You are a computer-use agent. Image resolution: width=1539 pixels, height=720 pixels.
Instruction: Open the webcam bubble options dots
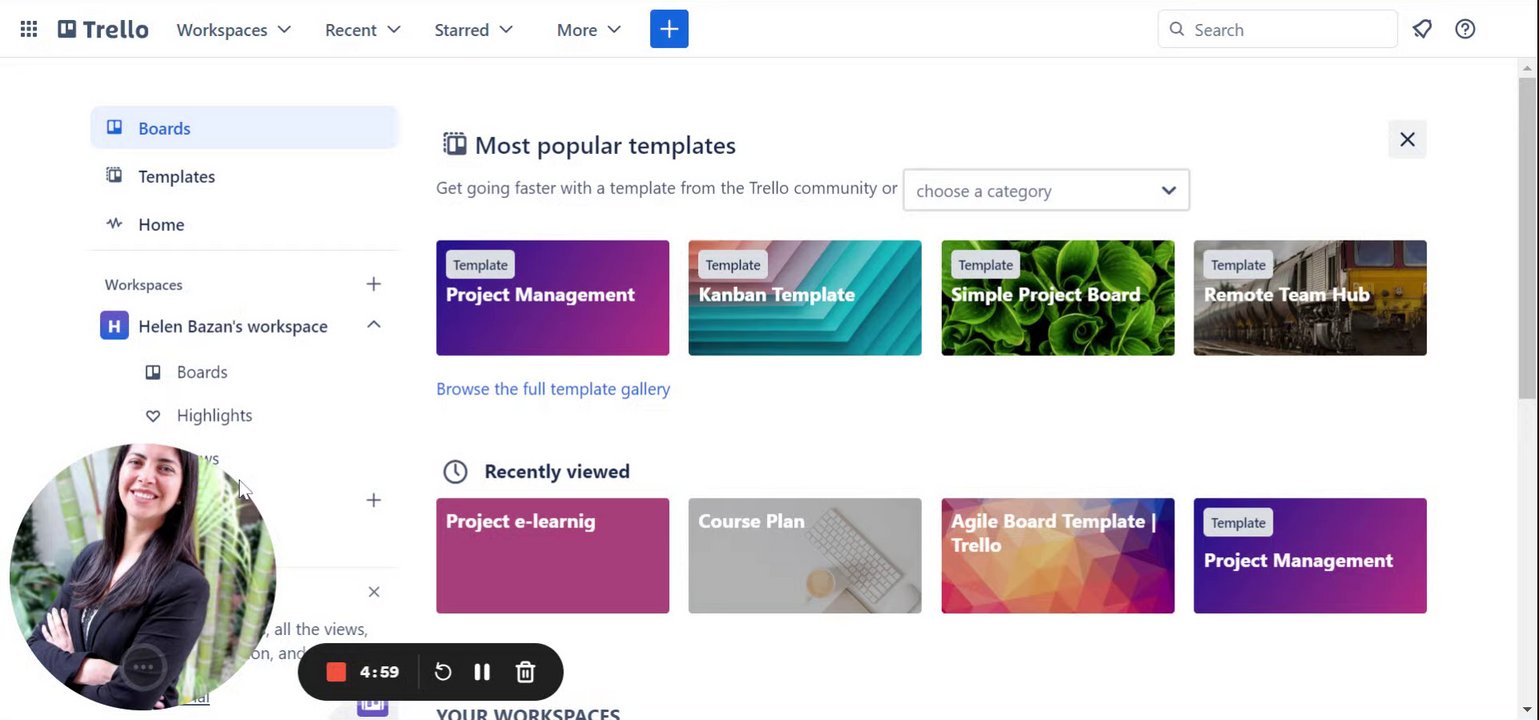coord(143,667)
